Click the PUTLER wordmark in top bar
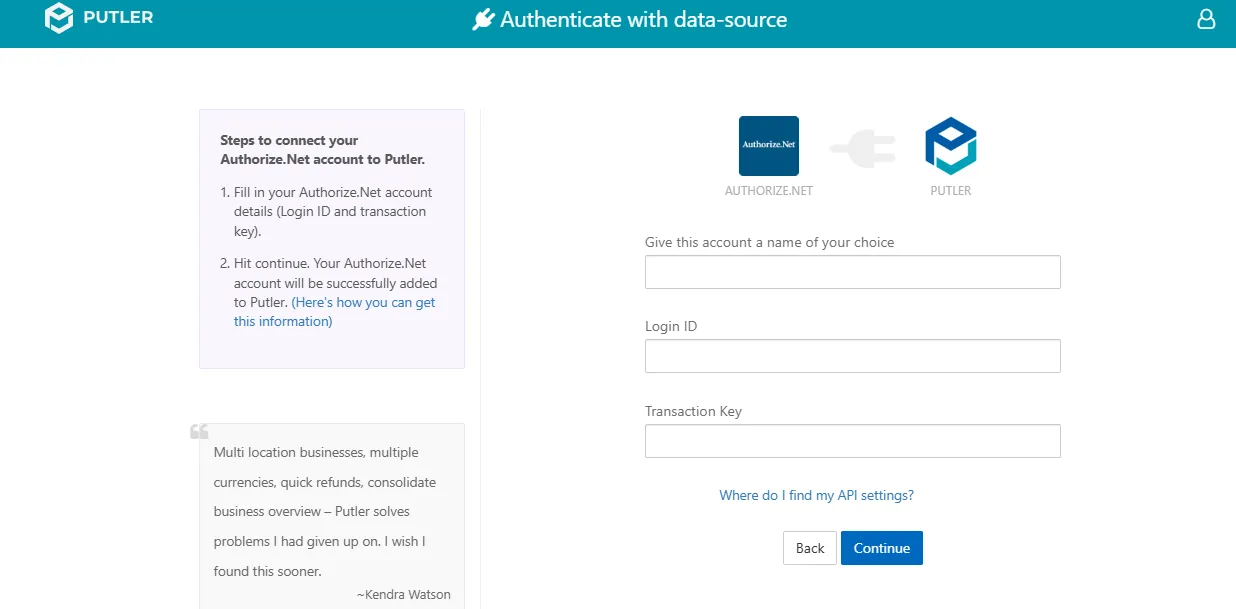The image size is (1236, 609). [x=119, y=17]
